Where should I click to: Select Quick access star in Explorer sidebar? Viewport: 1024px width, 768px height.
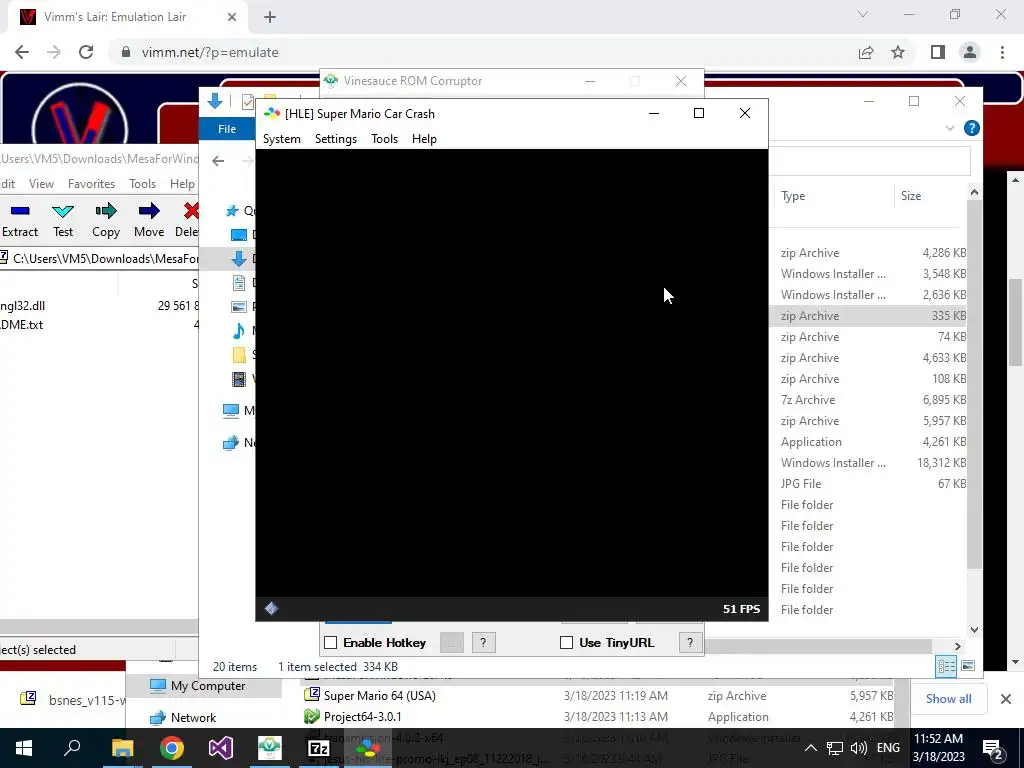point(232,210)
